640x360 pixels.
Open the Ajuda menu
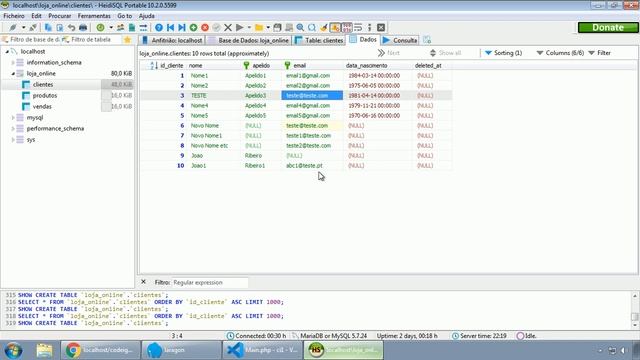coord(147,16)
